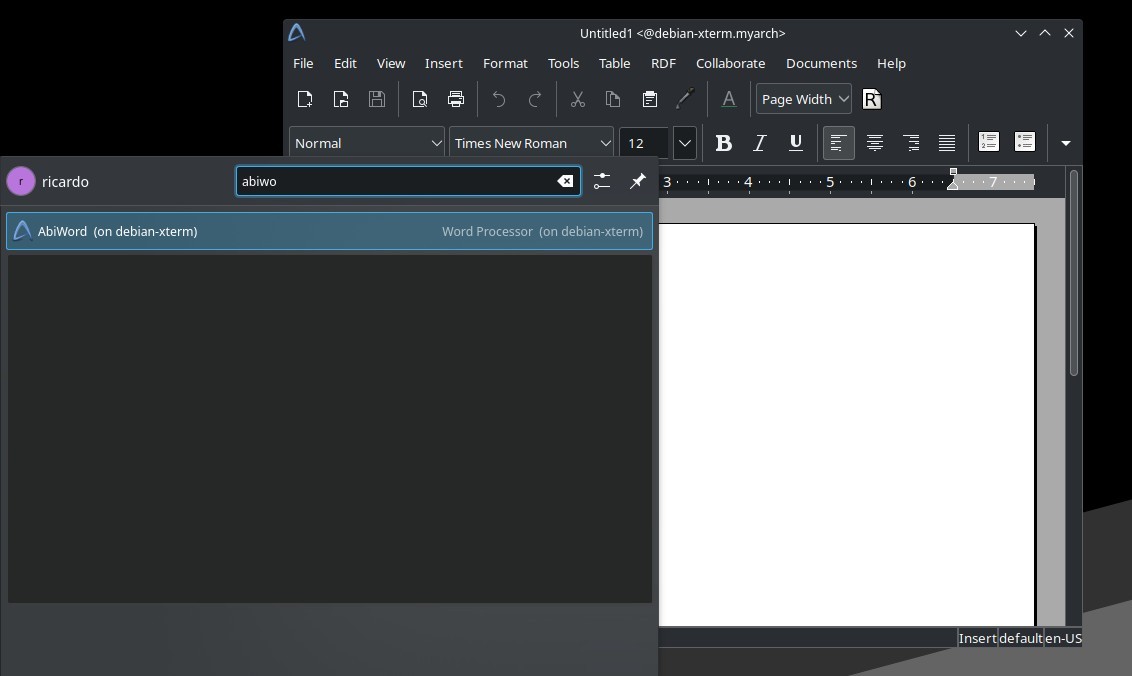Open the font size dropdown arrow
The image size is (1132, 676).
pos(684,143)
